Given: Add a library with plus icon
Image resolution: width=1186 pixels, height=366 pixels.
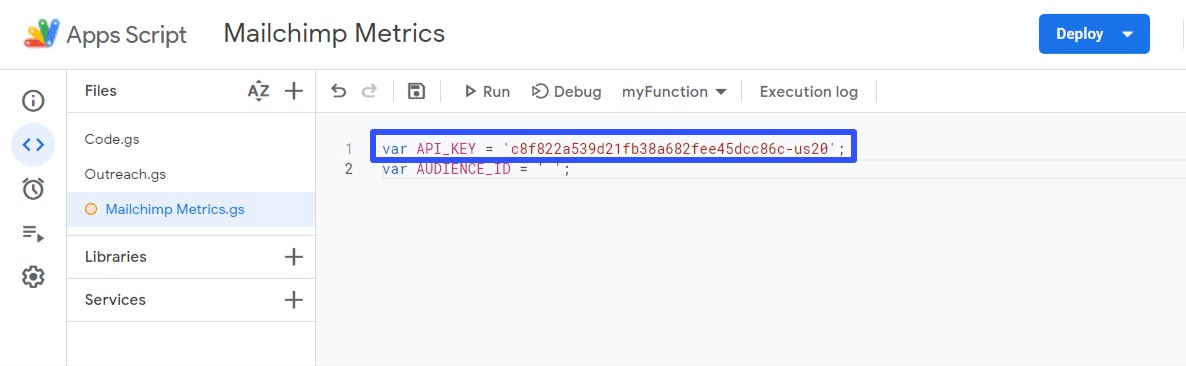Looking at the screenshot, I should (x=293, y=257).
